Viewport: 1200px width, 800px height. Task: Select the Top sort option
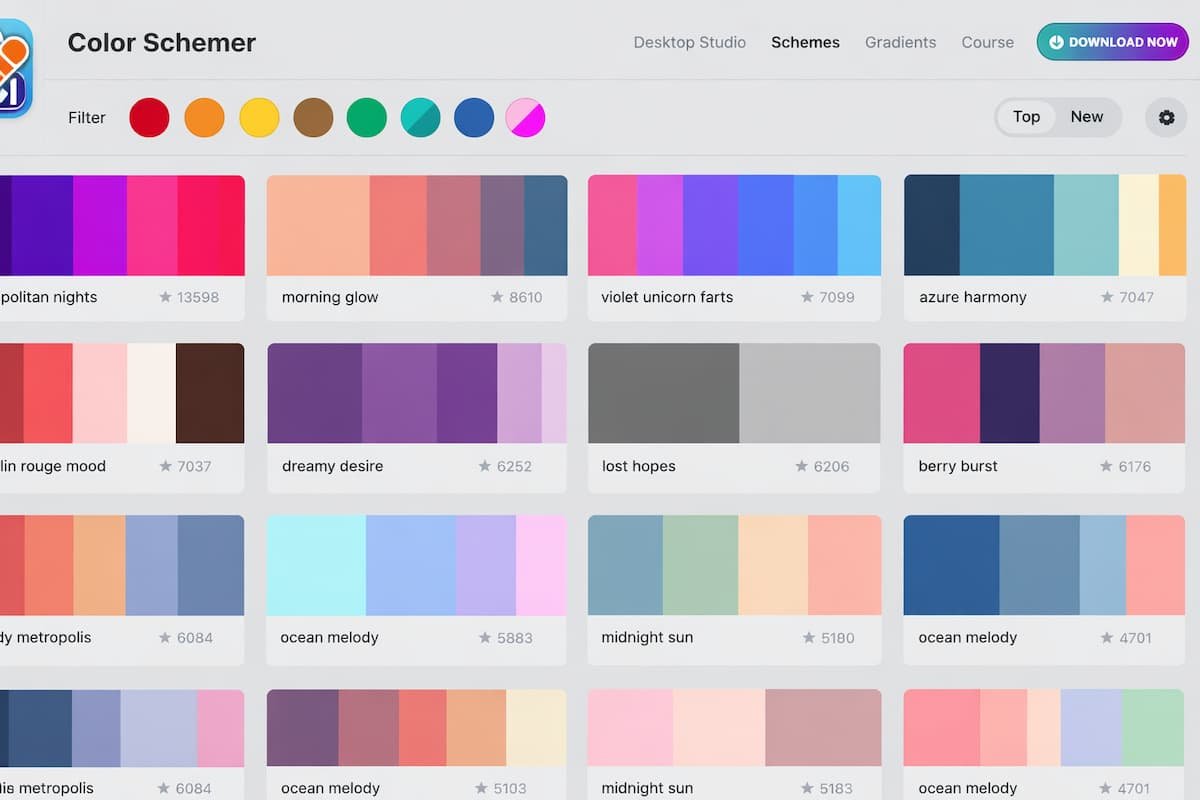1026,117
